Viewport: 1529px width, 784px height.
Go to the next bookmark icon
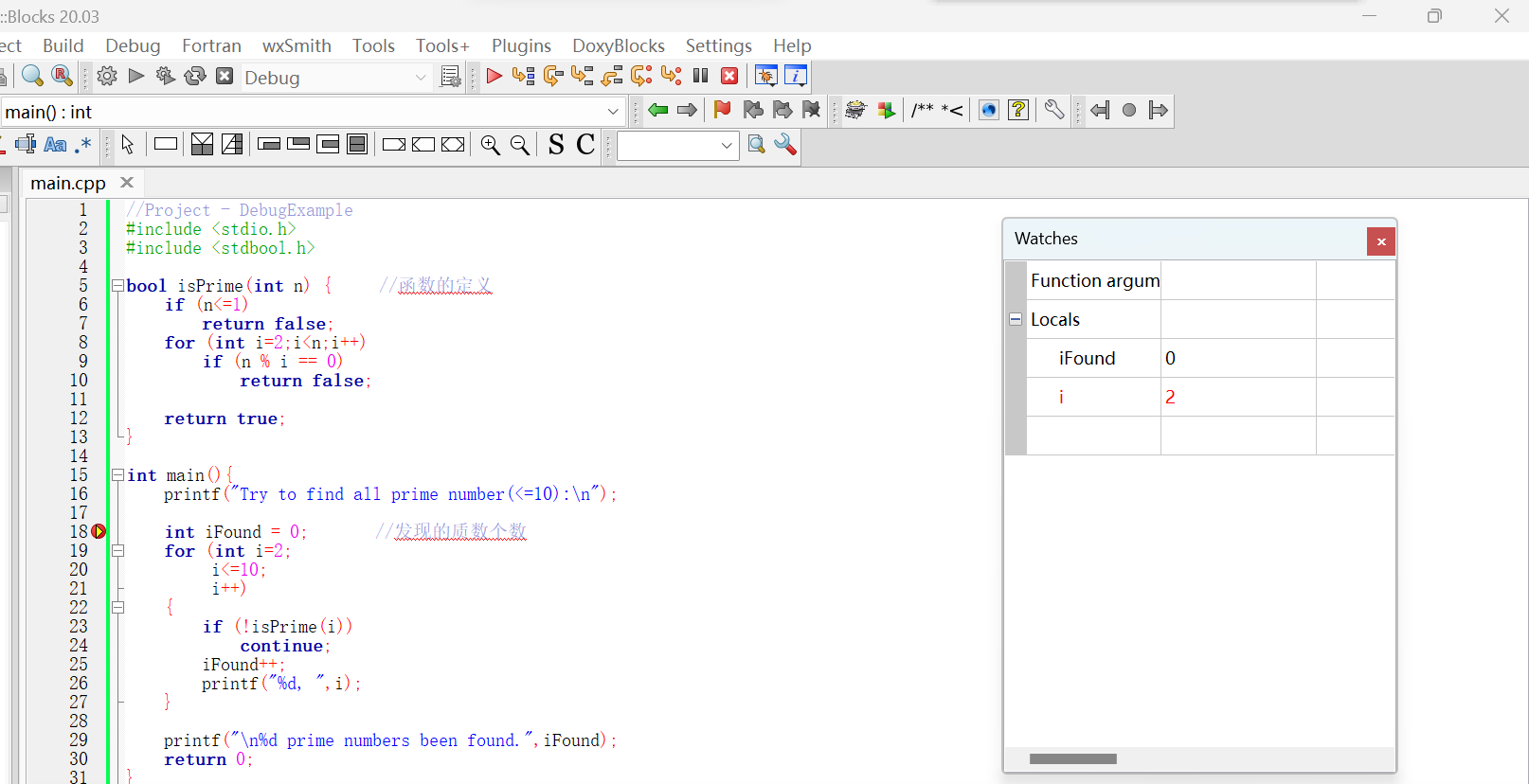pos(782,110)
